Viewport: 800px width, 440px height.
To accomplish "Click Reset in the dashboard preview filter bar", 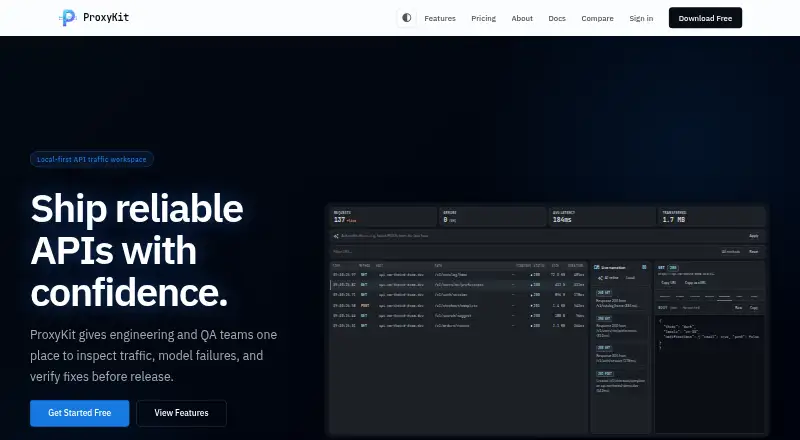I will 754,252.
